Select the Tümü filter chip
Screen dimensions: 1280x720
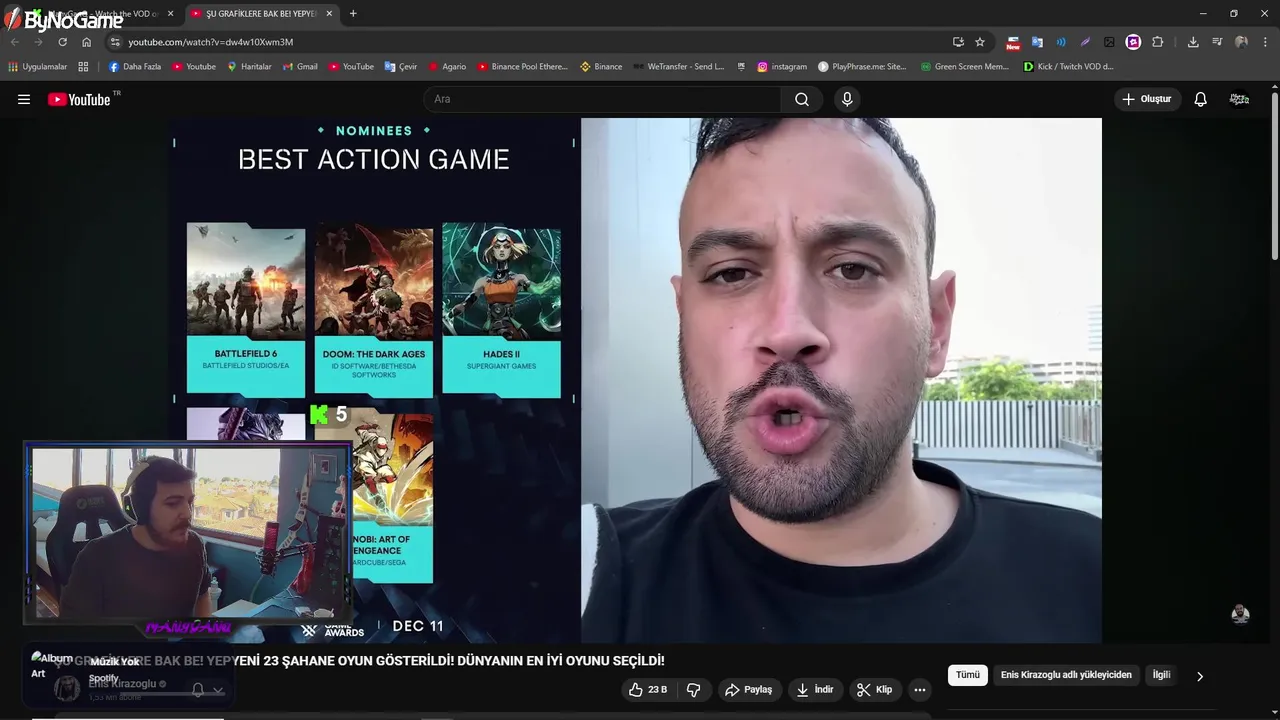[x=968, y=675]
